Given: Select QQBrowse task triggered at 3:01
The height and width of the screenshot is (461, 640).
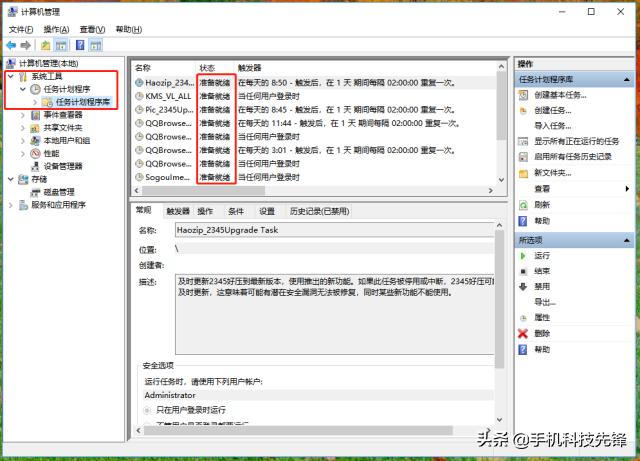Looking at the screenshot, I should 314,150.
